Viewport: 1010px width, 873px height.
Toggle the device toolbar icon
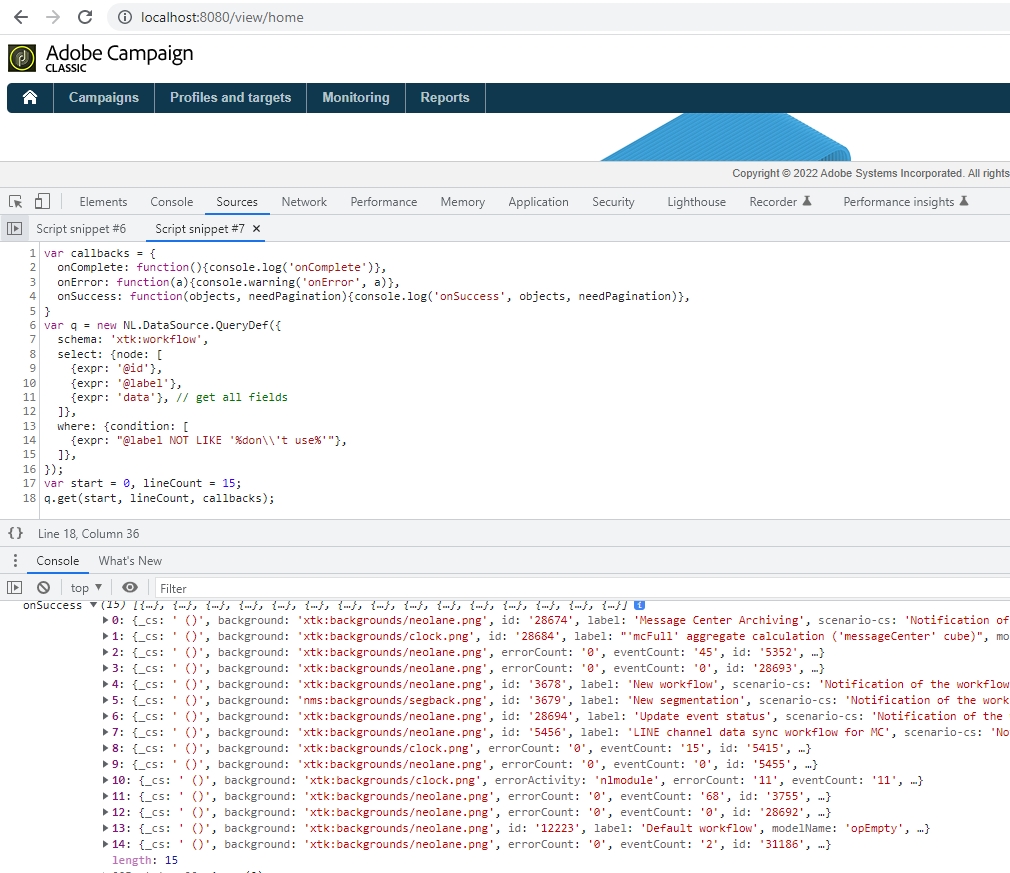(x=42, y=201)
